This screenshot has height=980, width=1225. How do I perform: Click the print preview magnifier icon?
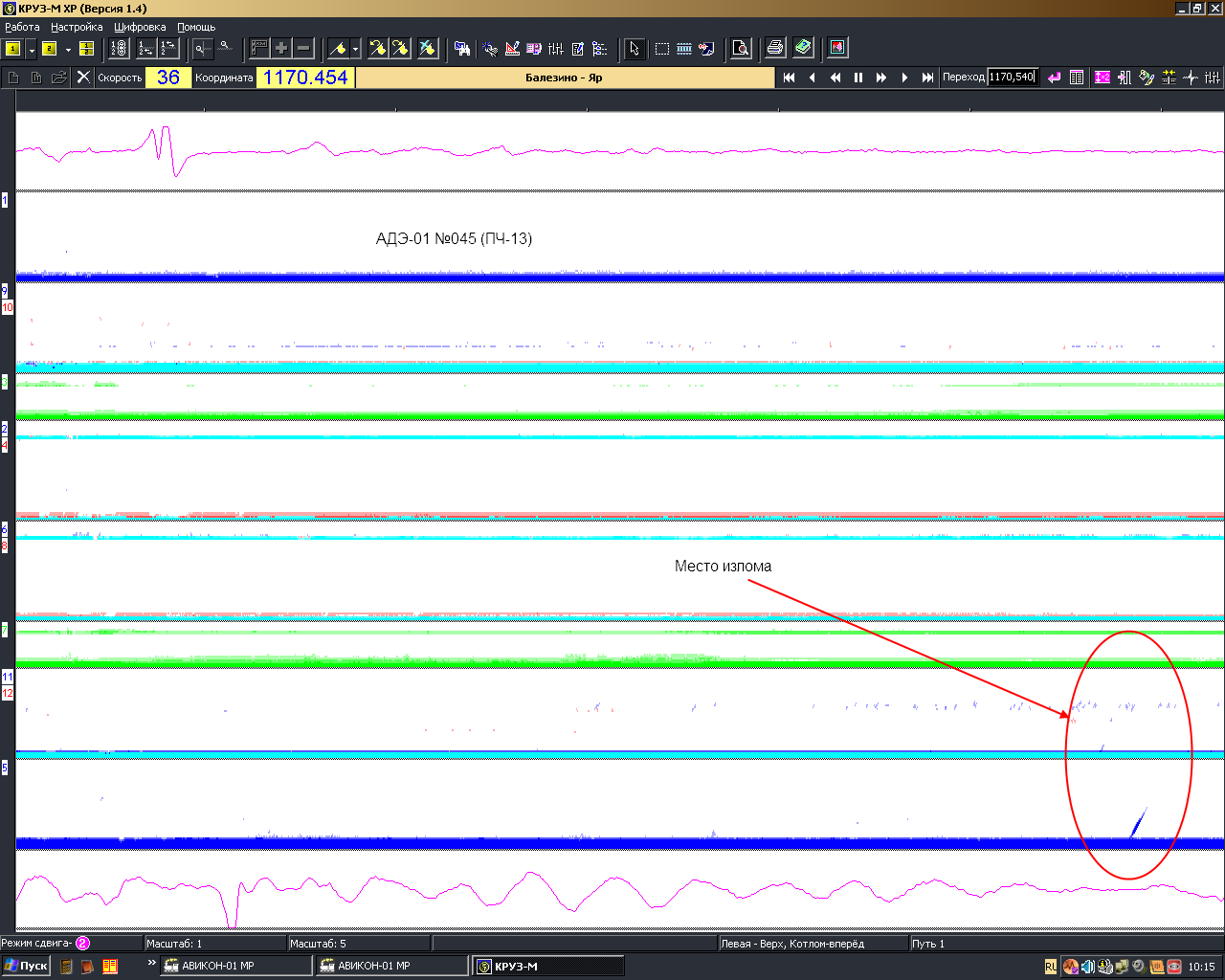pos(741,48)
